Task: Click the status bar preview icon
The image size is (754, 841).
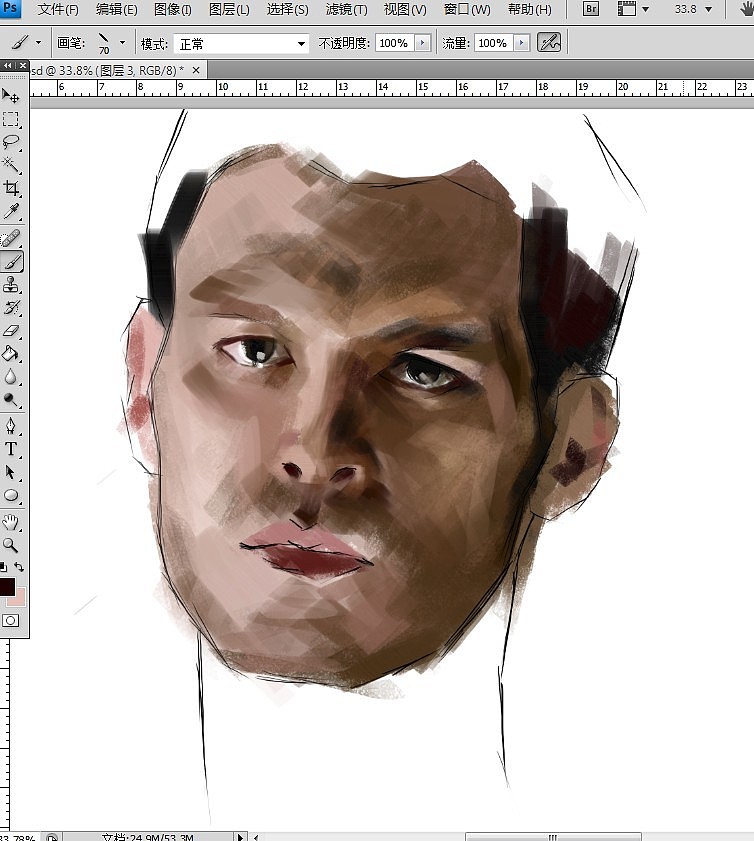Action: pos(52,837)
